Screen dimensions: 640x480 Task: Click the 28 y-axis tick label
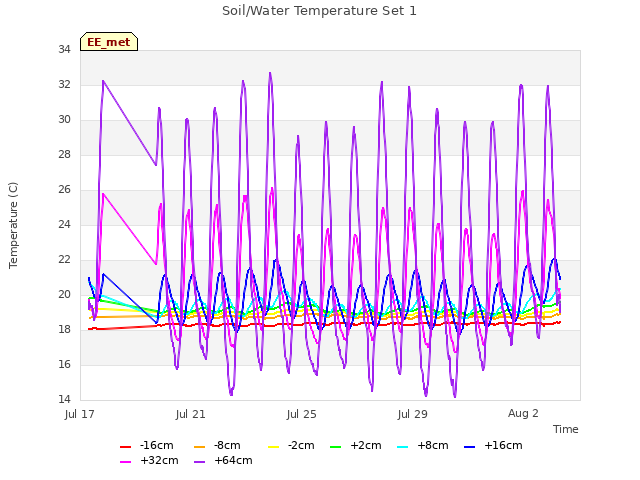tap(64, 155)
